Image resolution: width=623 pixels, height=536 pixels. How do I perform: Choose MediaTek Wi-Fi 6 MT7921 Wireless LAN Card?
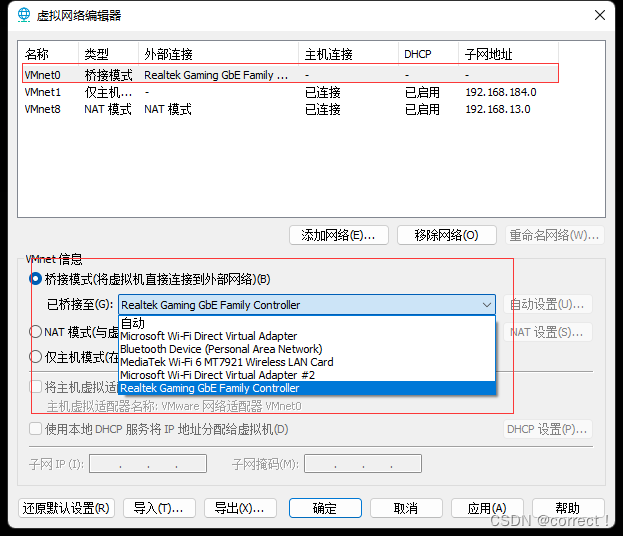307,362
